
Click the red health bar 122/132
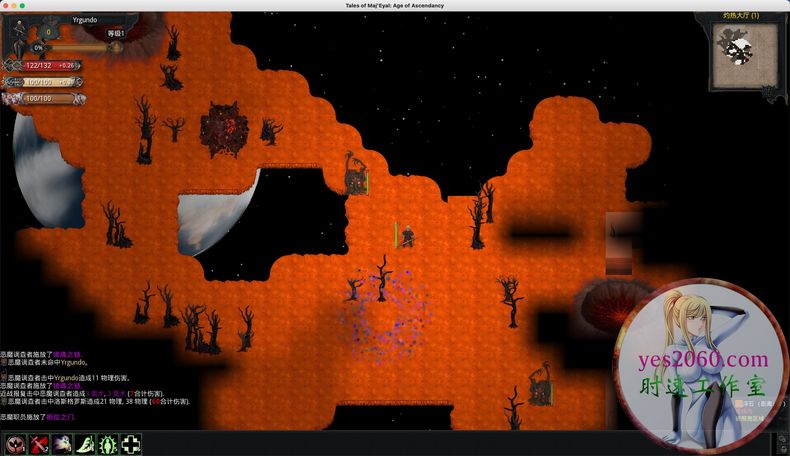45,65
